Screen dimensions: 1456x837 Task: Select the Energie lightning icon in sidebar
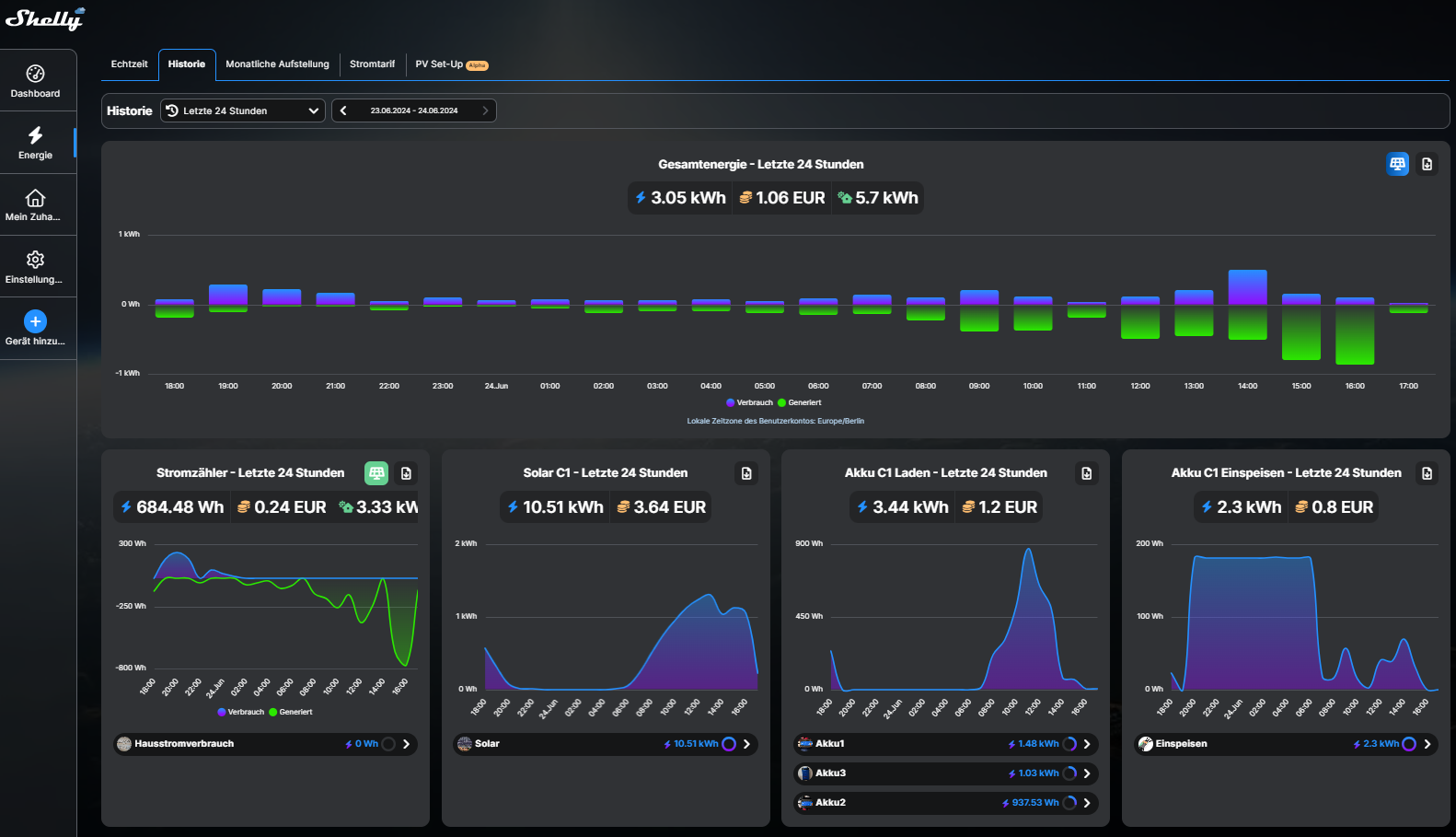35,135
